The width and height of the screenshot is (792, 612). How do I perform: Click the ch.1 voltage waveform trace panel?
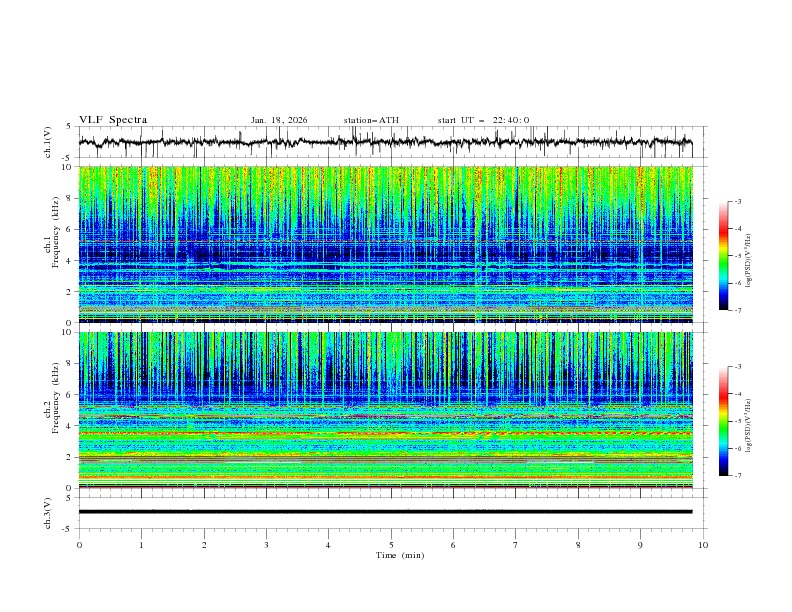392,142
